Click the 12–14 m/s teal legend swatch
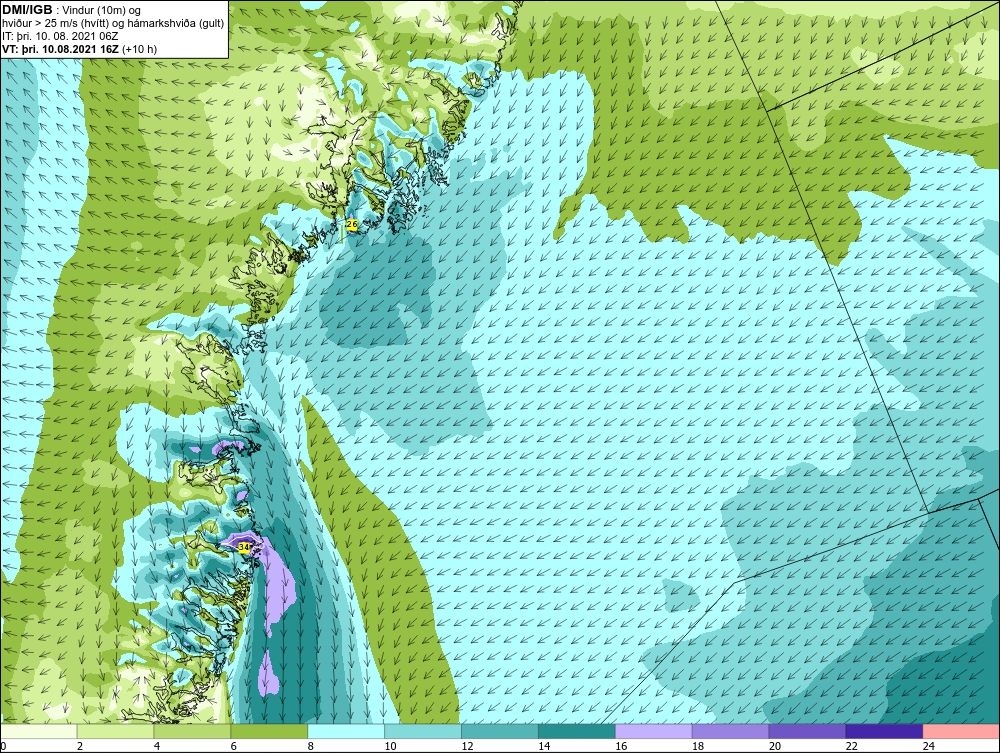The image size is (1000, 753). tap(499, 731)
